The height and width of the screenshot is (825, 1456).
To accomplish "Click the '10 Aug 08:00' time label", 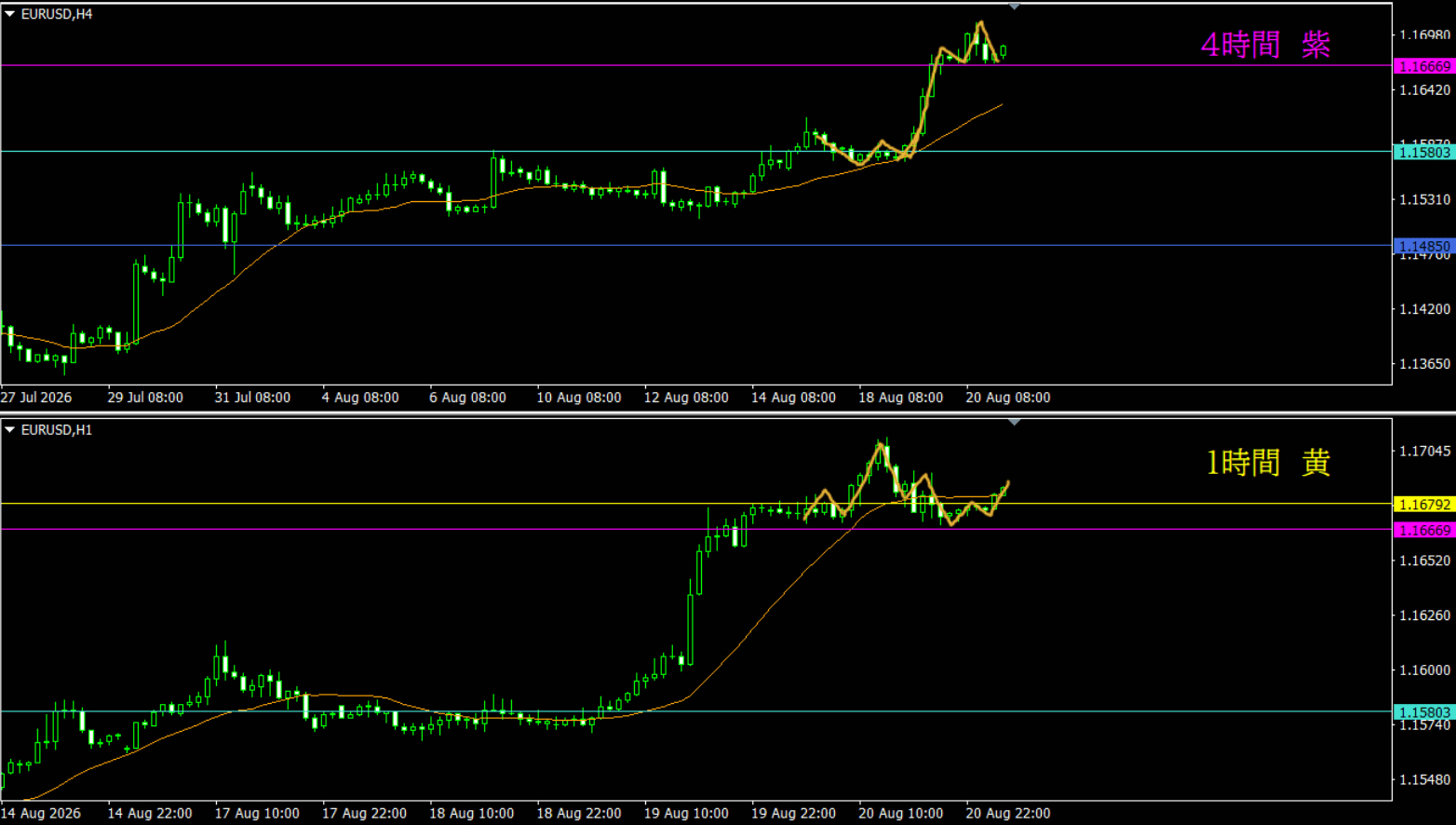I will [579, 398].
